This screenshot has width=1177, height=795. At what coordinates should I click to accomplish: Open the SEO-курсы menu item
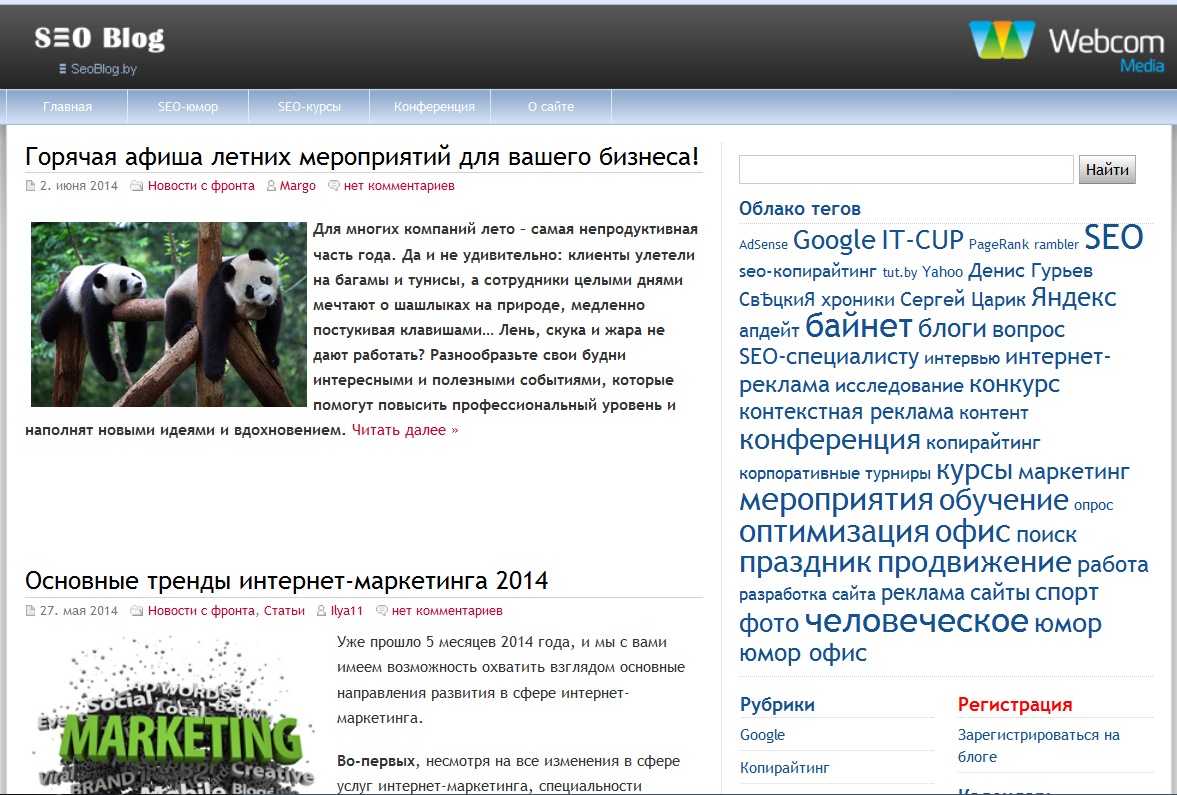tap(309, 107)
